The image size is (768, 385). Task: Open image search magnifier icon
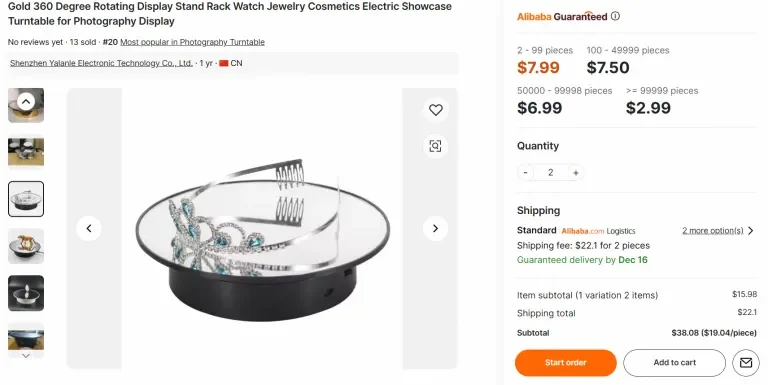pyautogui.click(x=435, y=146)
